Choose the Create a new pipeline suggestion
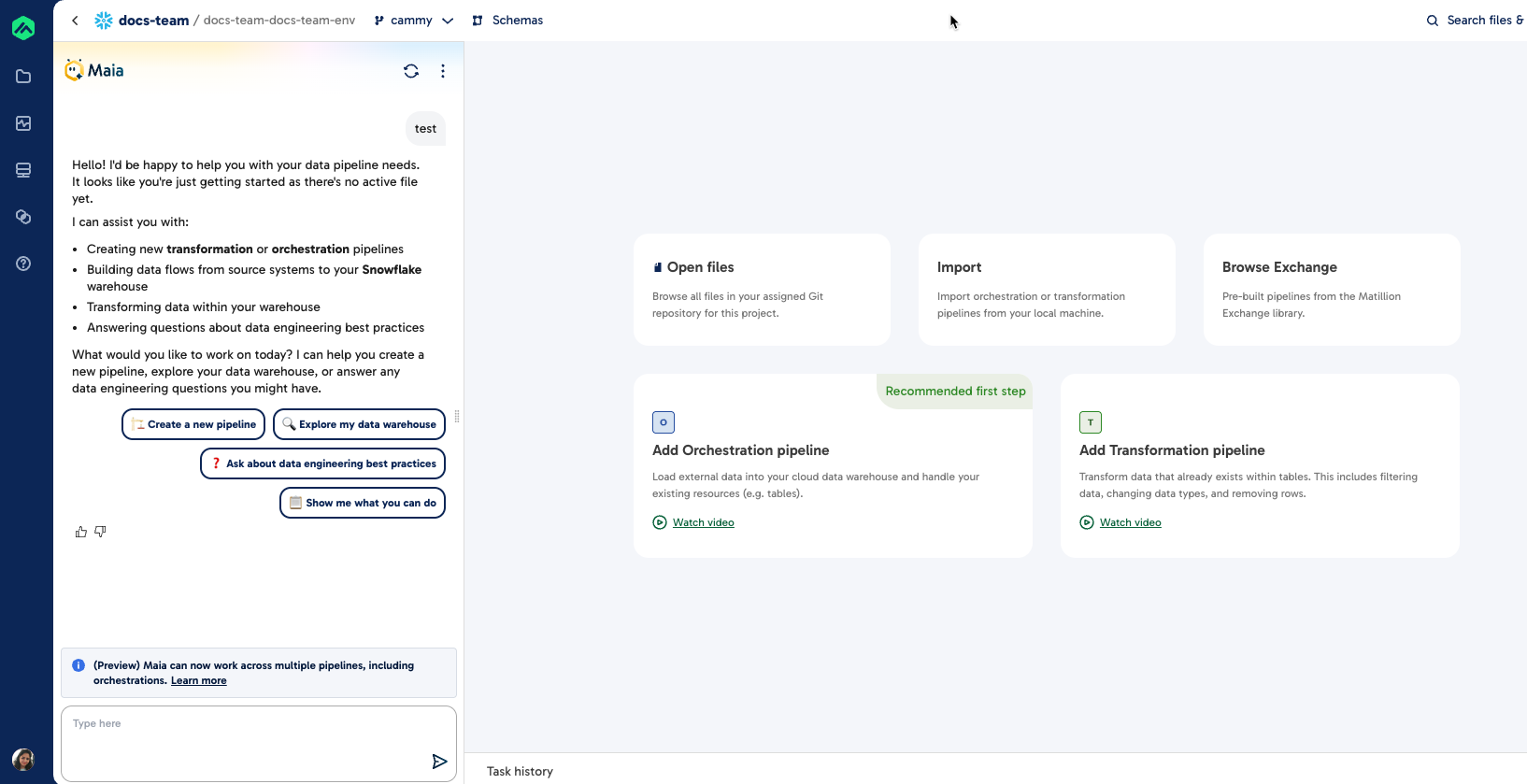Screen dimensions: 1527x784 [x=193, y=424]
